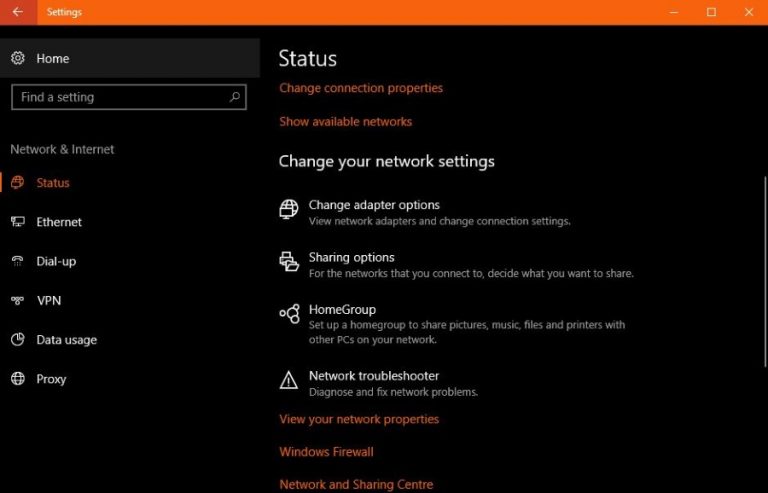Focus the Find a setting search box
The width and height of the screenshot is (768, 493).
click(120, 97)
